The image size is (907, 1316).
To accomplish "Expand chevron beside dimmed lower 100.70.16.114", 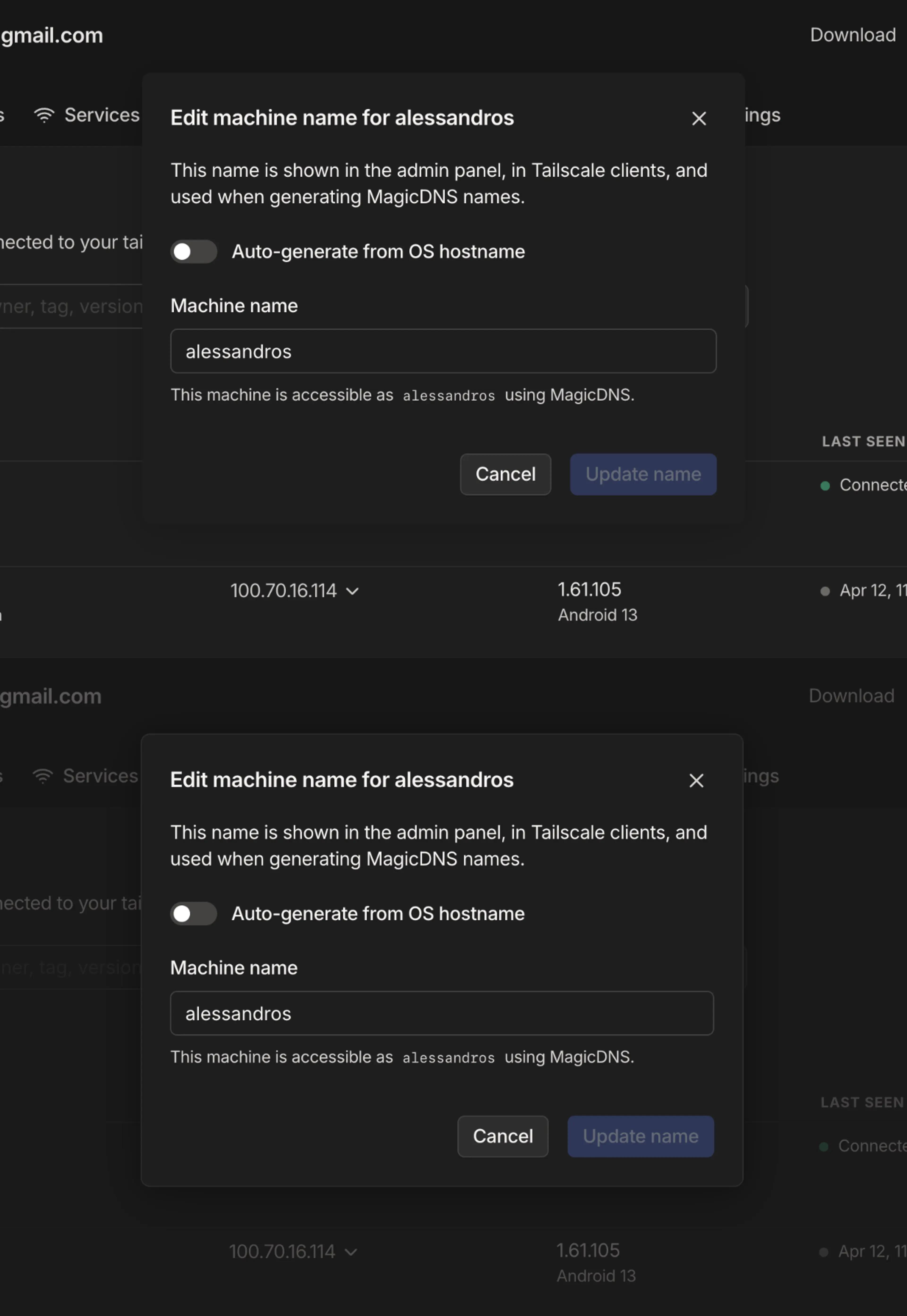I will pos(351,1252).
